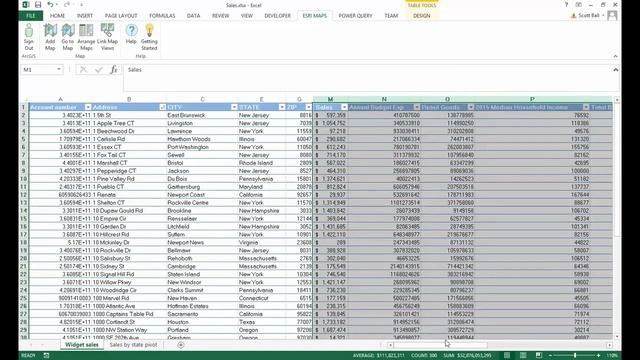Image resolution: width=640 pixels, height=360 pixels.
Task: Click the zoom slider handle
Action: 575,356
